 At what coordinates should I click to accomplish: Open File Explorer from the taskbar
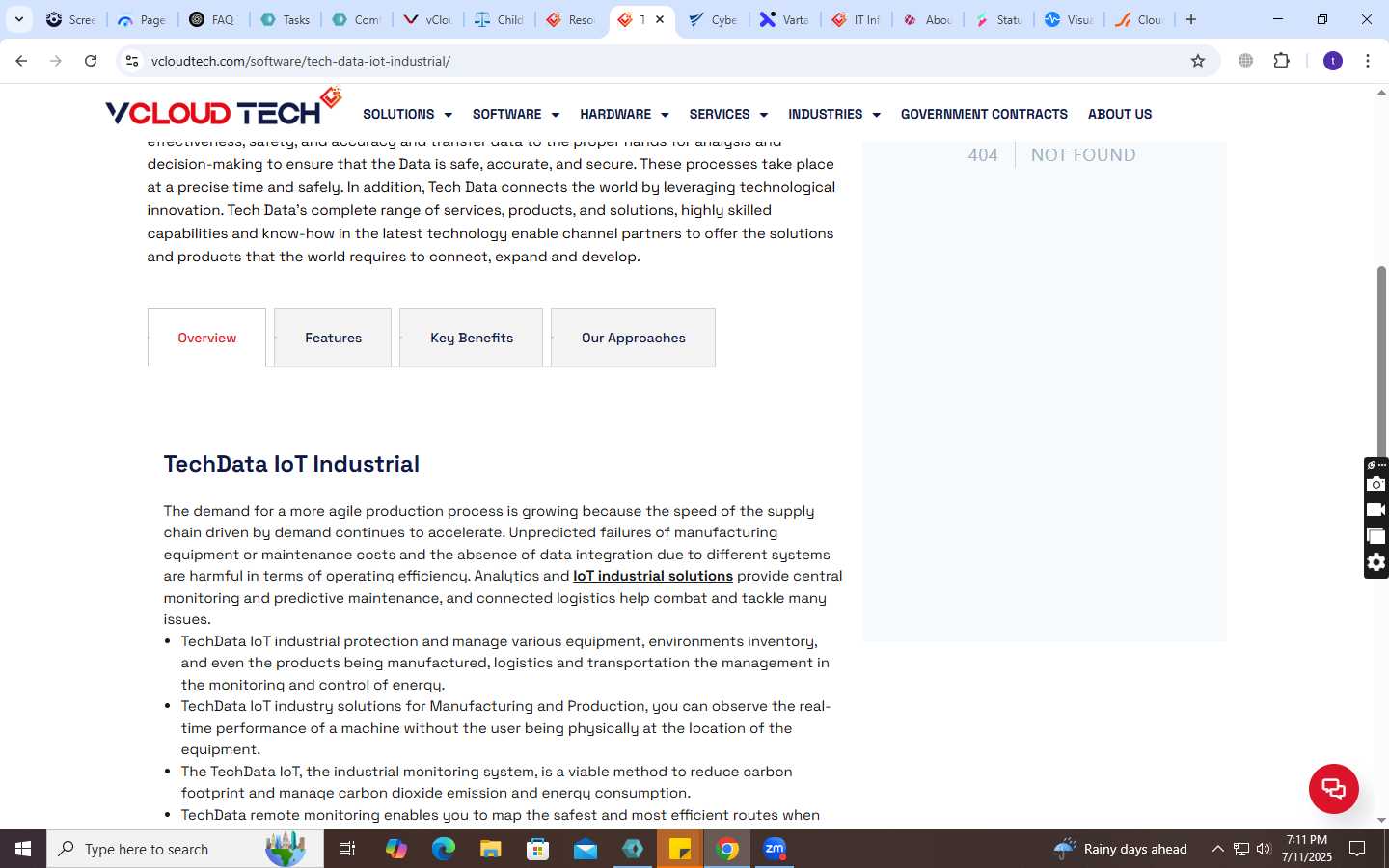click(490, 849)
